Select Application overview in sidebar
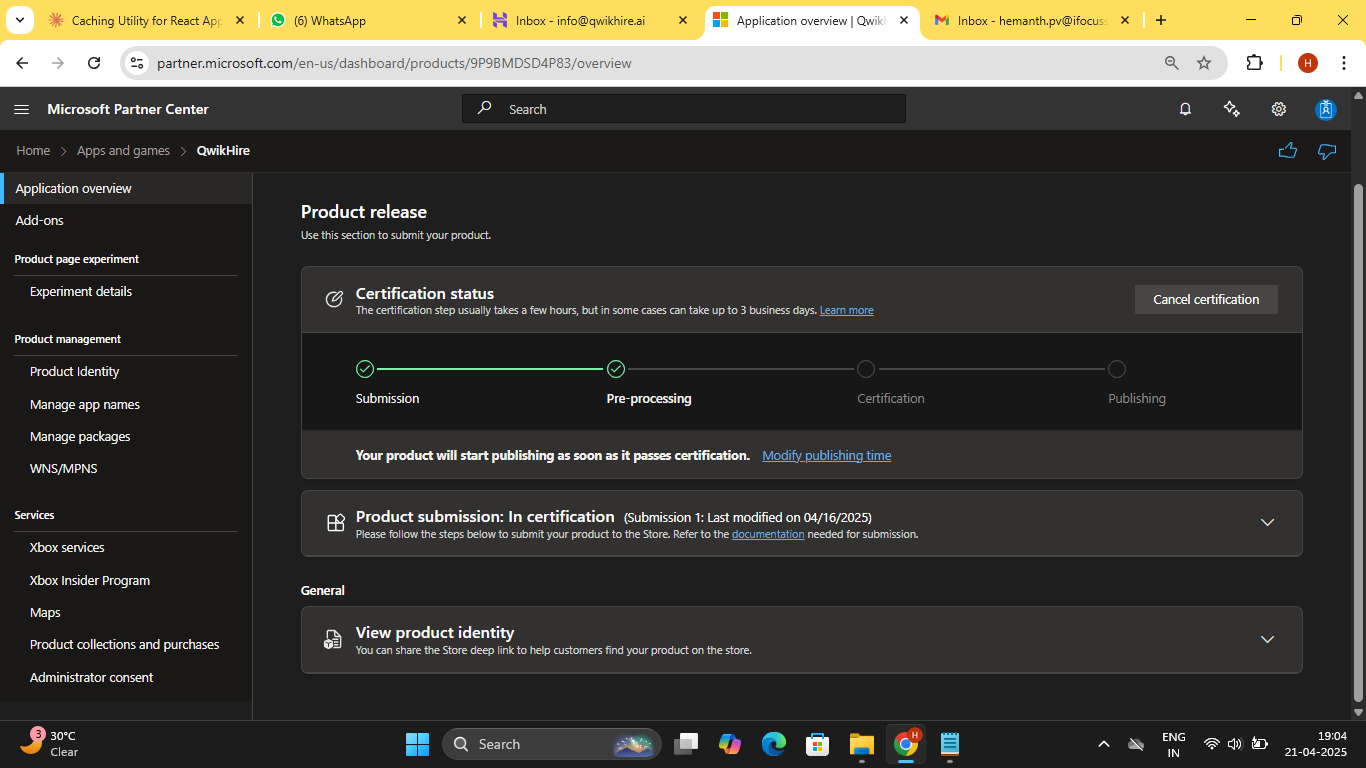 click(126, 188)
